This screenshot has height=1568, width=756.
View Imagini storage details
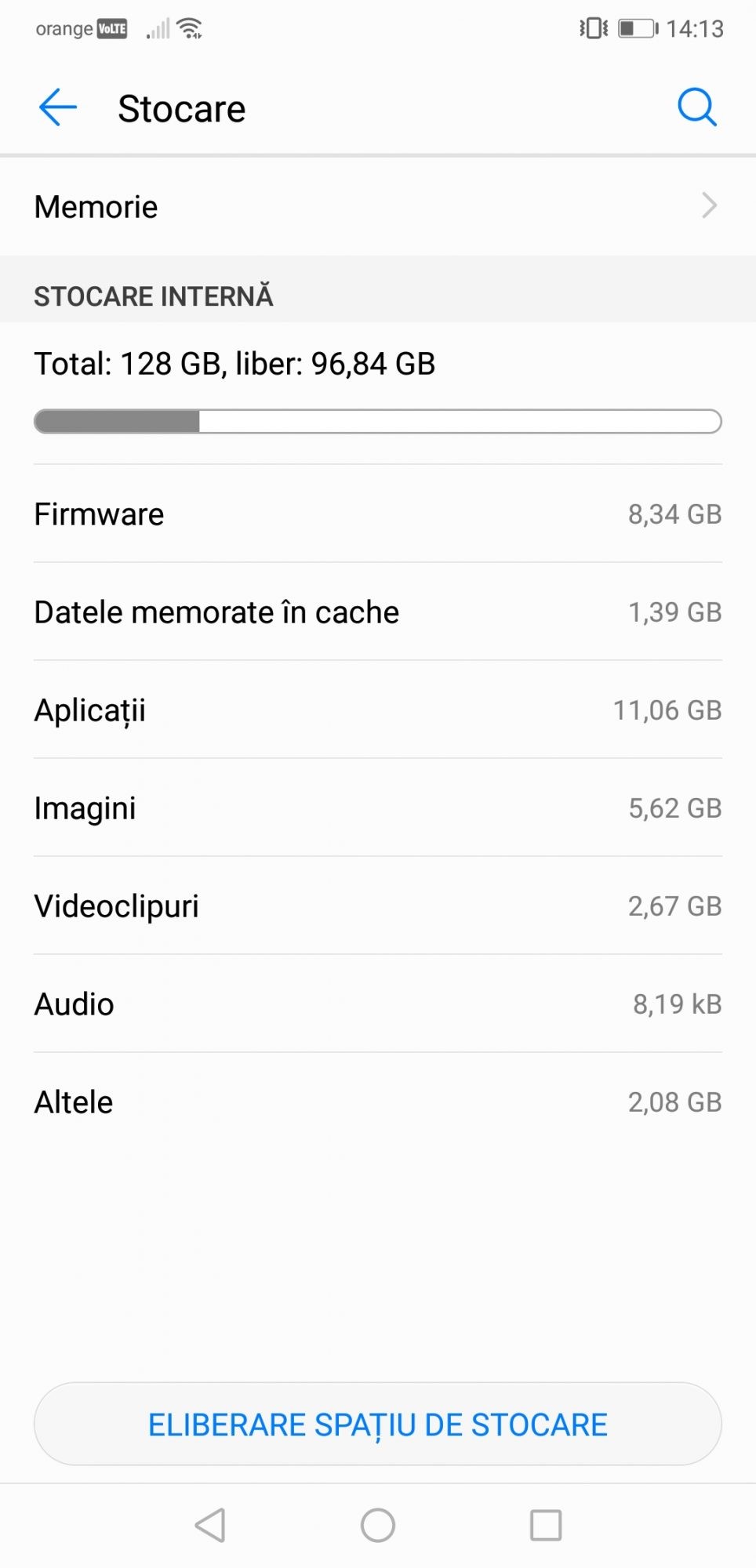pyautogui.click(x=377, y=808)
